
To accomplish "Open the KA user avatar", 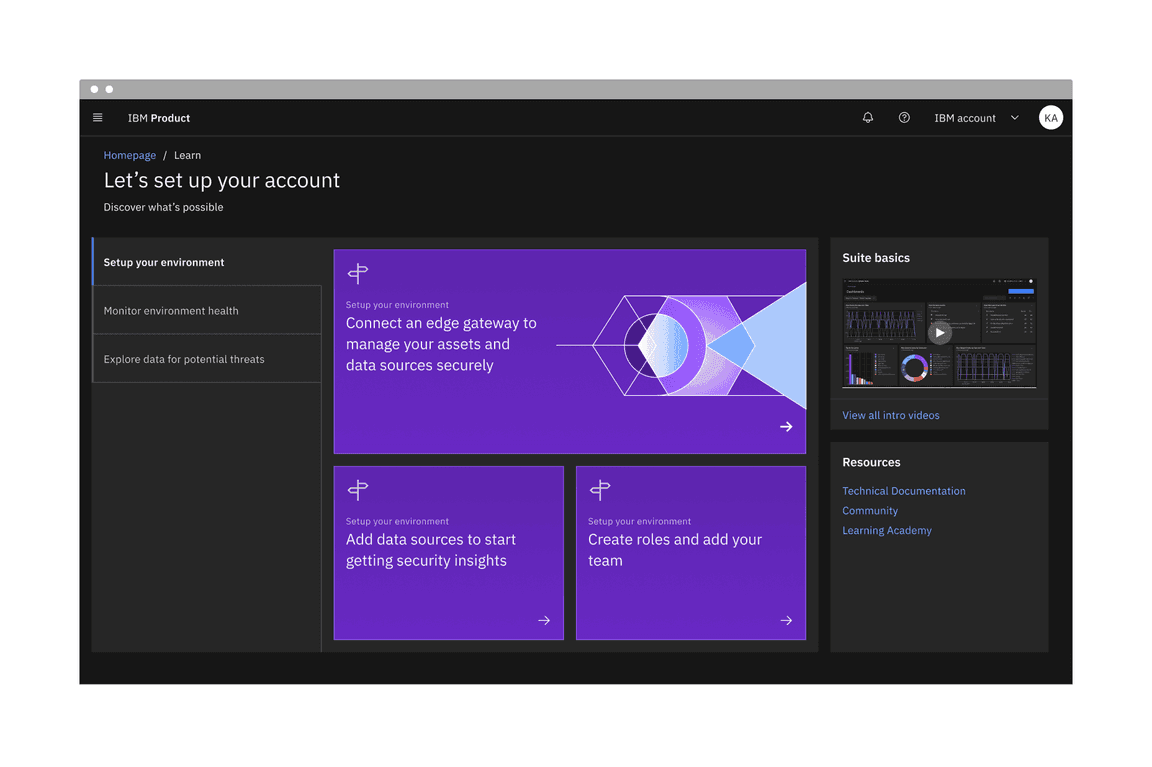I will tap(1050, 118).
